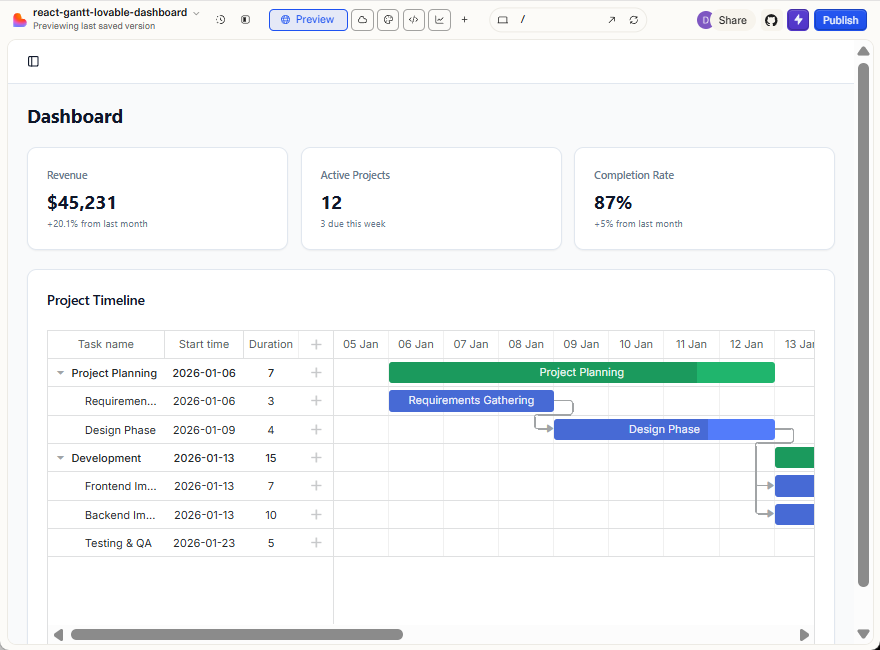Click the GitHub integration icon

click(769, 20)
